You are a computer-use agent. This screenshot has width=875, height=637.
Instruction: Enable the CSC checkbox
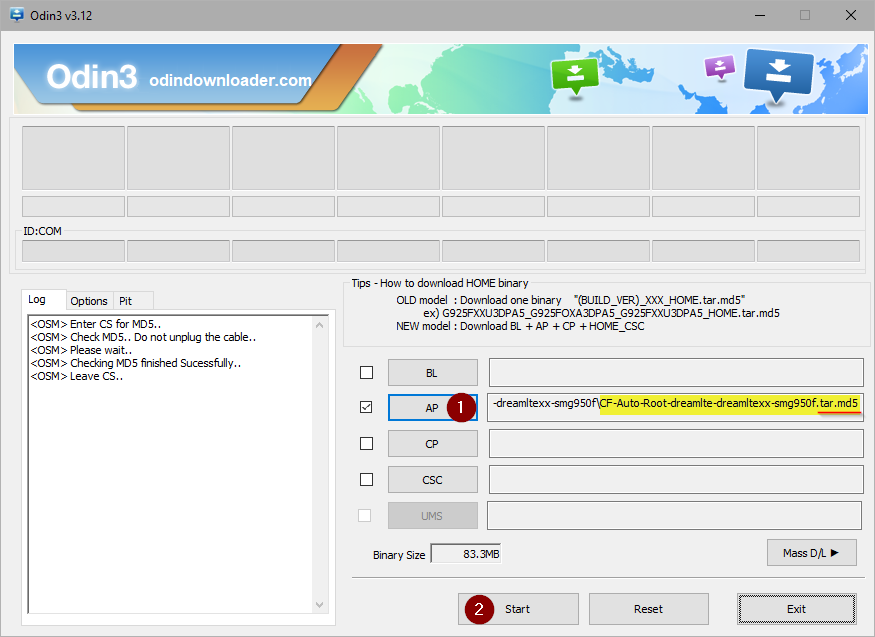click(366, 479)
